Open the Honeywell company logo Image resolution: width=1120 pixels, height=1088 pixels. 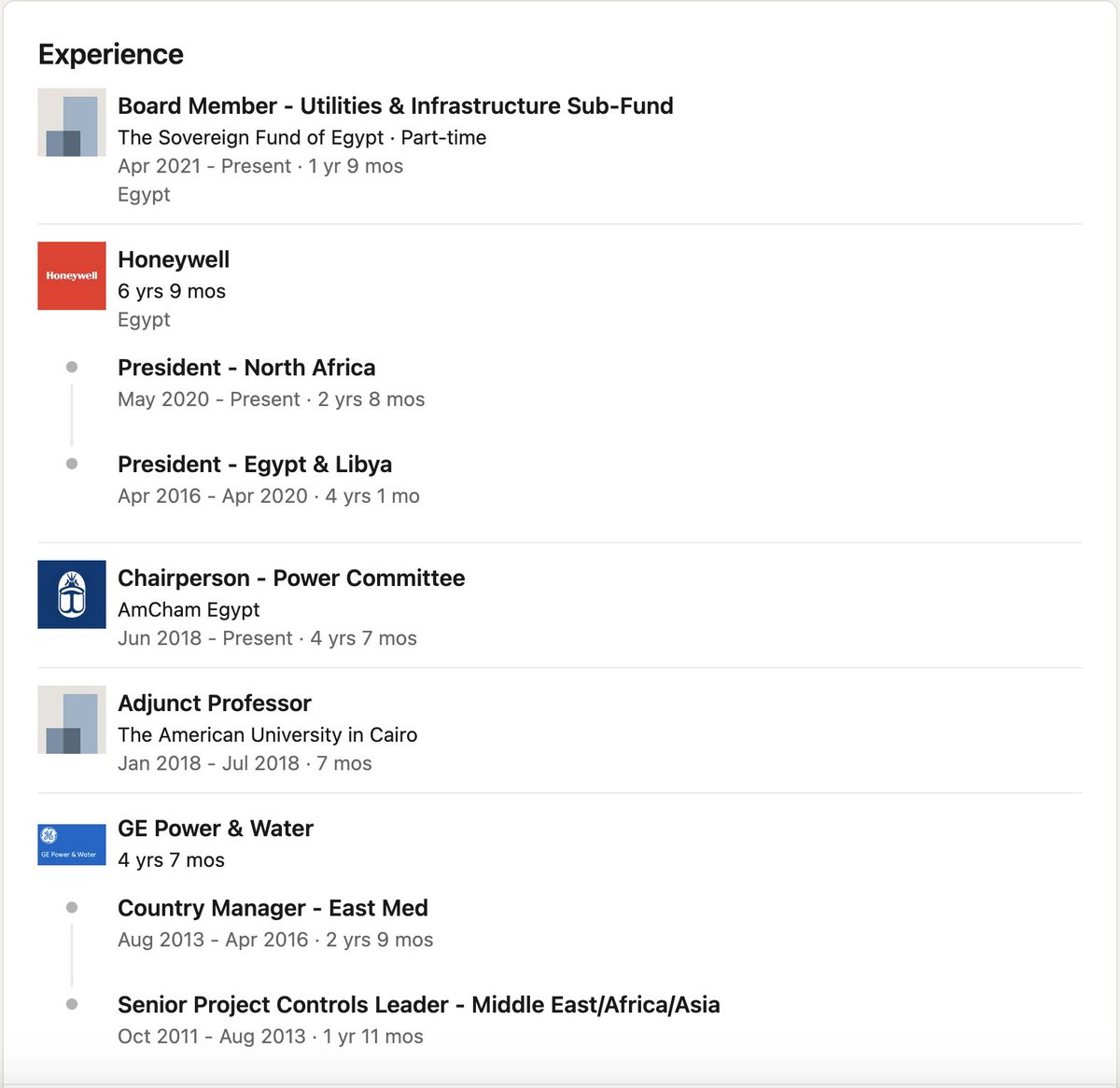point(72,276)
